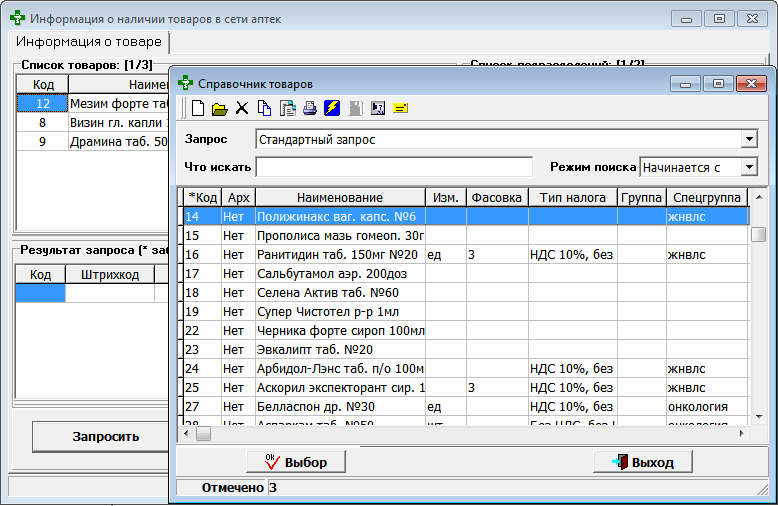Click into the Что искать search field
This screenshot has height=506, width=778.
pos(394,167)
